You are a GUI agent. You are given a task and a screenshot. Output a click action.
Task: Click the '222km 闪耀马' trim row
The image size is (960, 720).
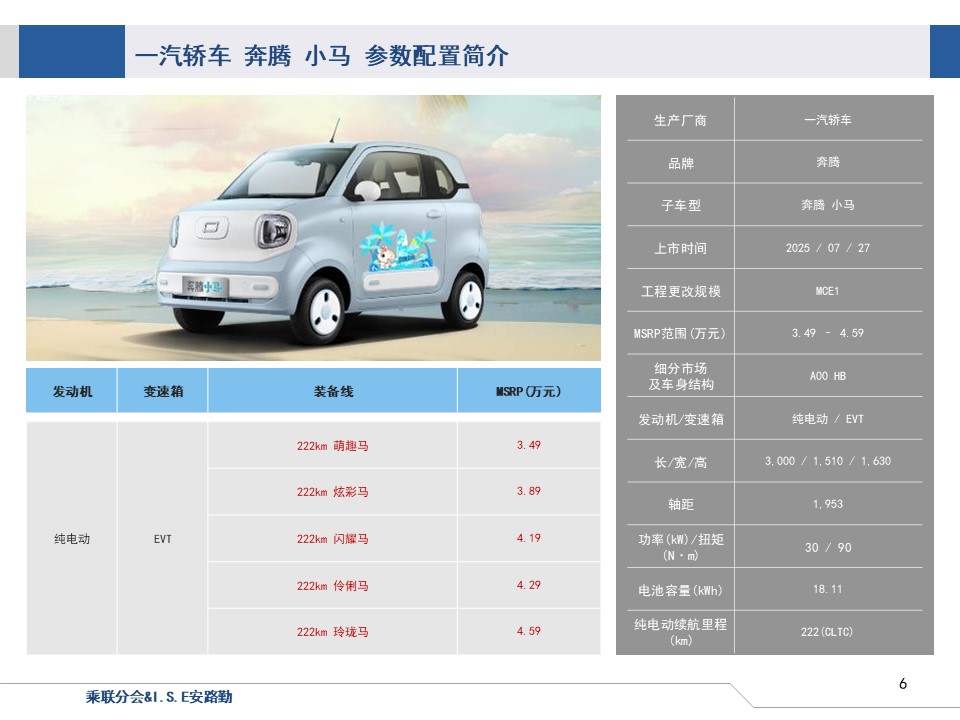[x=333, y=539]
